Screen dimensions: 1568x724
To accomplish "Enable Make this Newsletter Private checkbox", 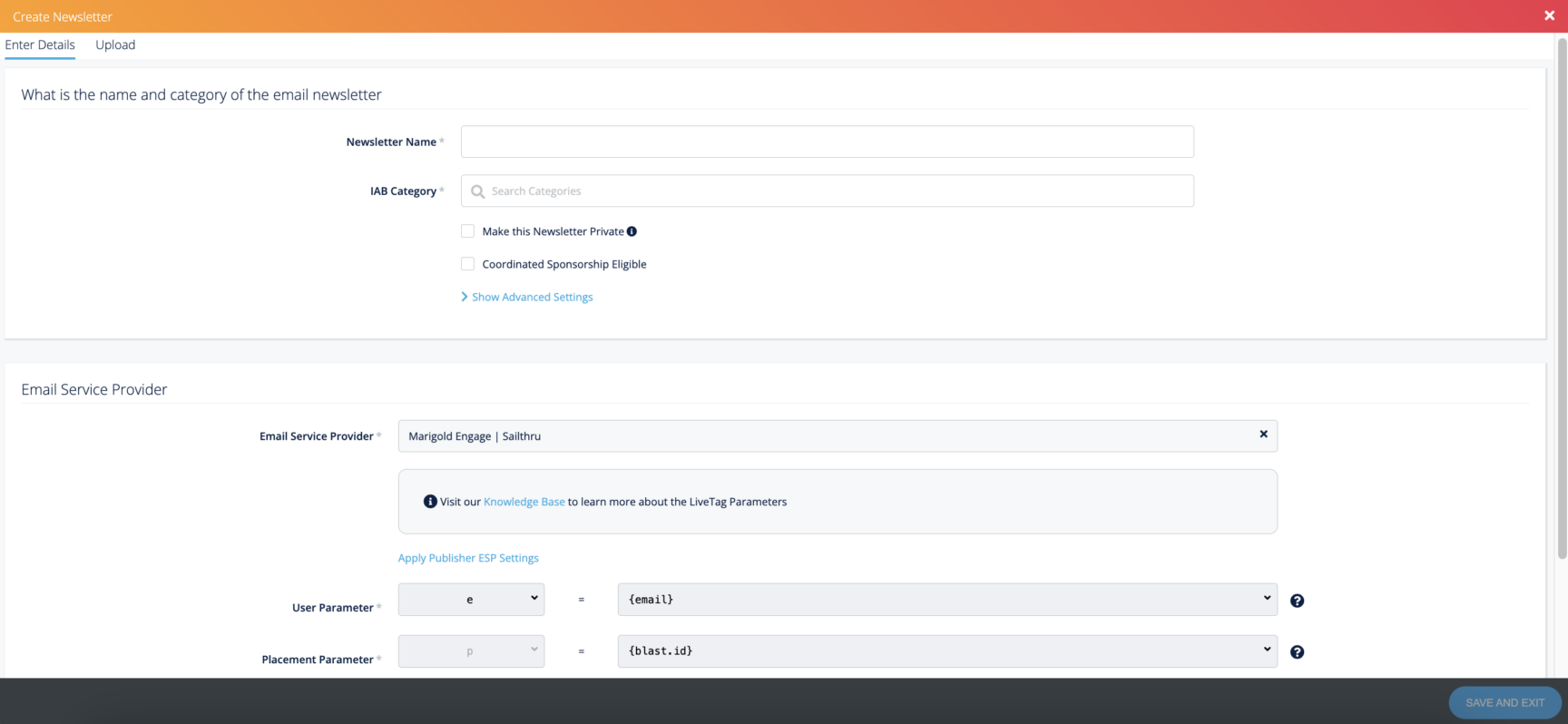I will 467,231.
